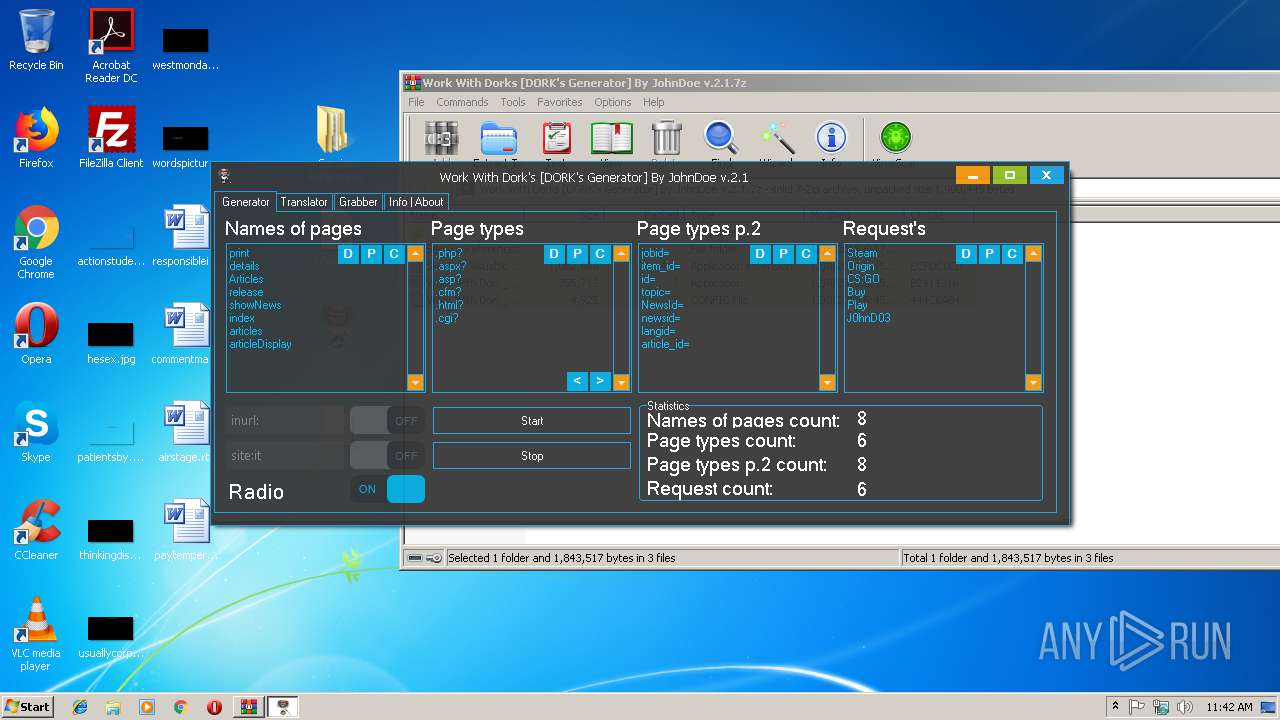The width and height of the screenshot is (1280, 720).
Task: Toggle the Radio ON switch
Action: tap(387, 489)
